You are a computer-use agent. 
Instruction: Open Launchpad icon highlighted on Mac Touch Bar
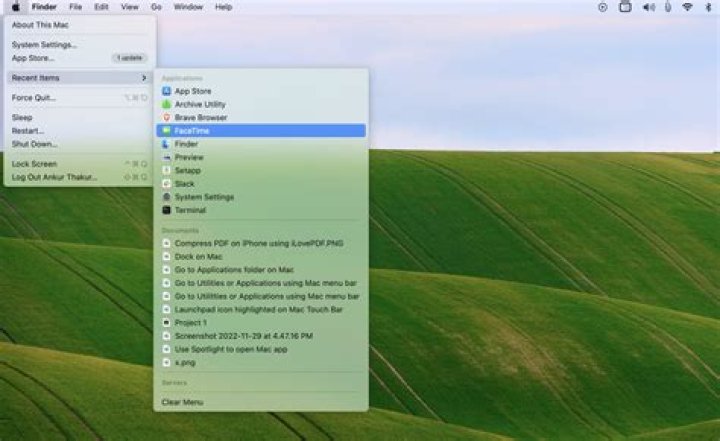tap(261, 309)
